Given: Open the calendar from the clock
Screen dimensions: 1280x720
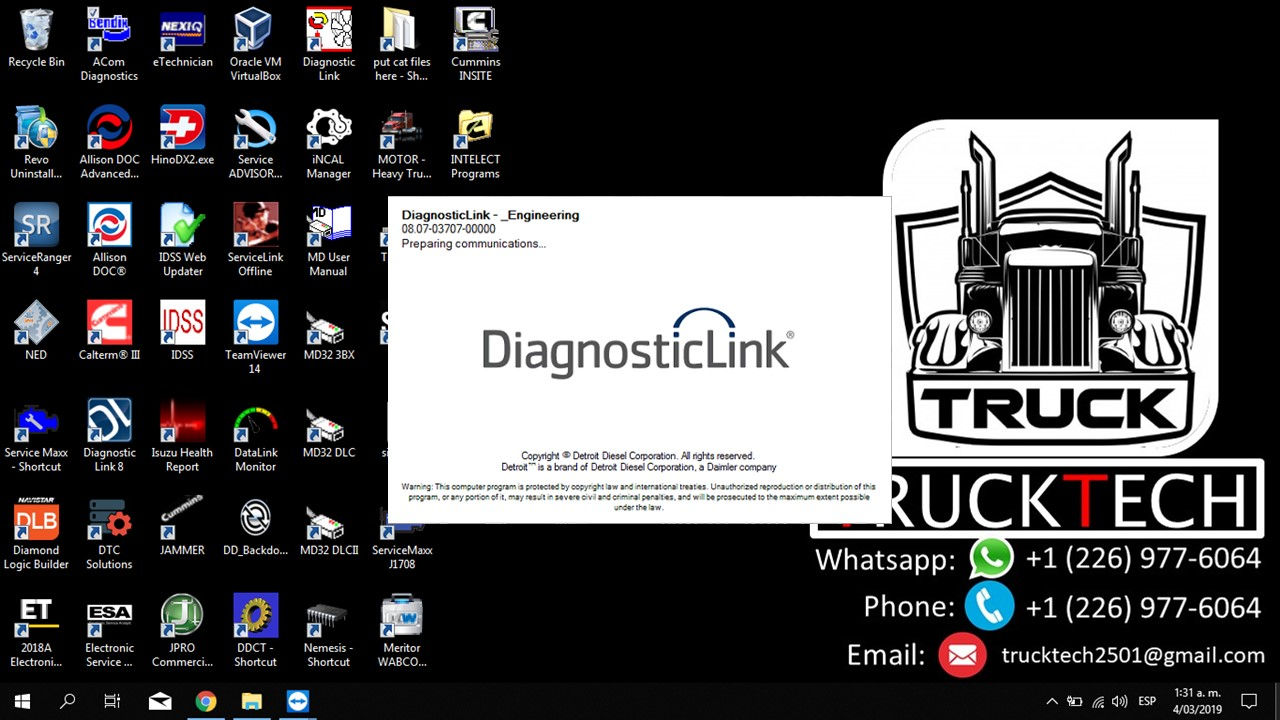Looking at the screenshot, I should click(x=1198, y=701).
